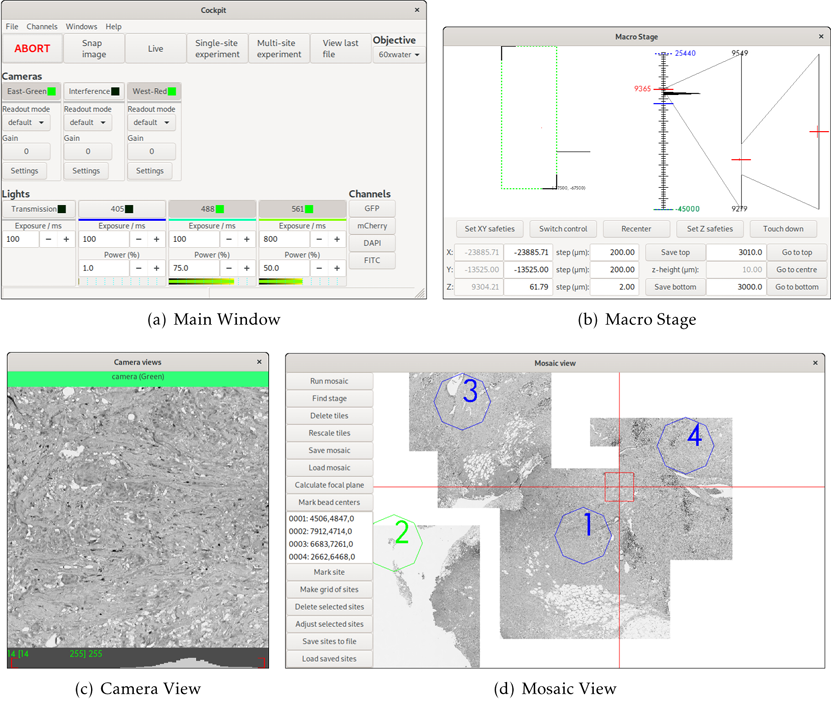Click the red ABORT button
831x703 pixels.
tap(32, 48)
